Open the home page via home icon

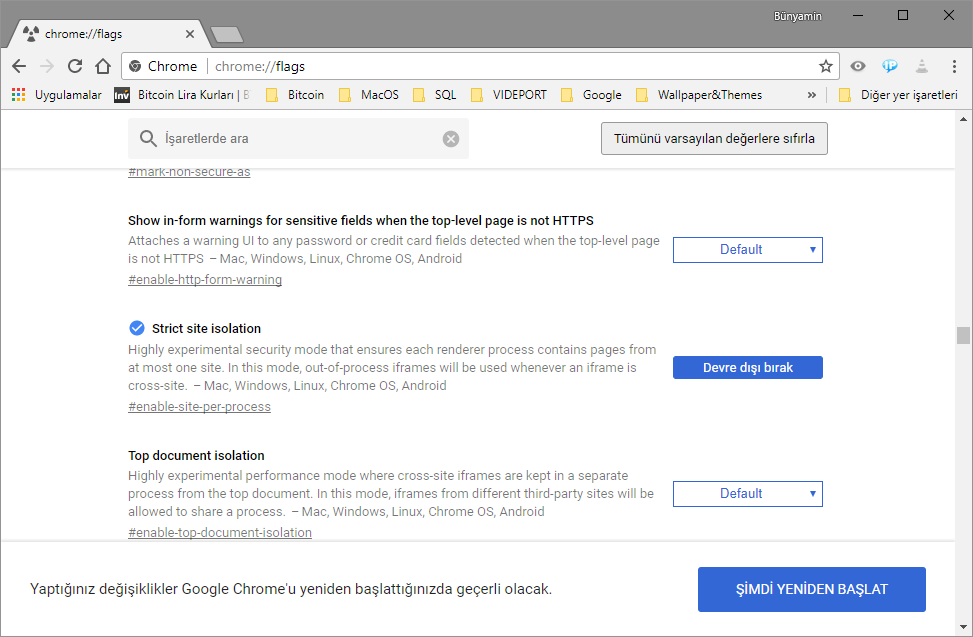103,65
